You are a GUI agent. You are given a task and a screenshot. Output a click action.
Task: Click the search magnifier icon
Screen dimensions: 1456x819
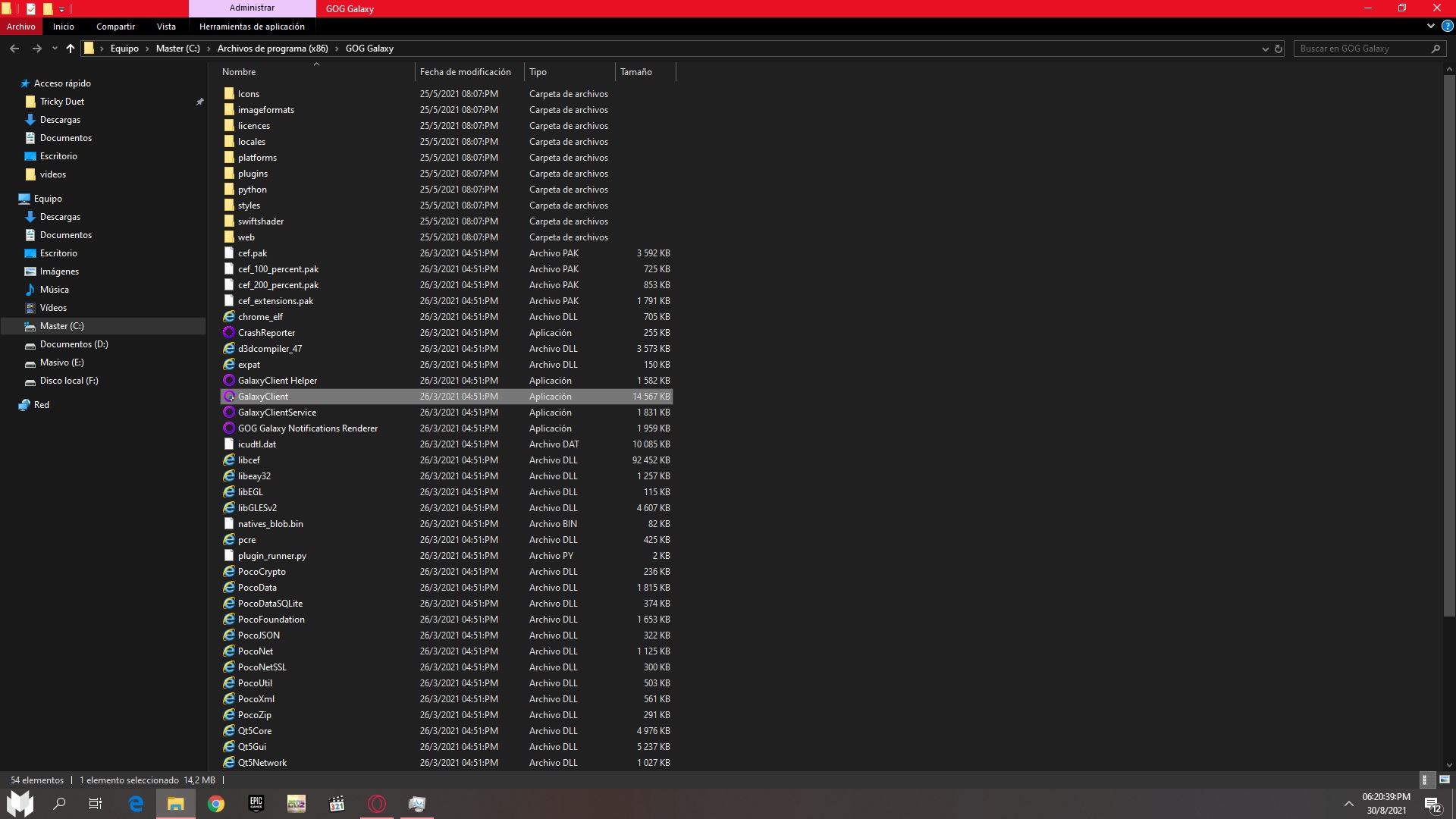(x=1436, y=49)
